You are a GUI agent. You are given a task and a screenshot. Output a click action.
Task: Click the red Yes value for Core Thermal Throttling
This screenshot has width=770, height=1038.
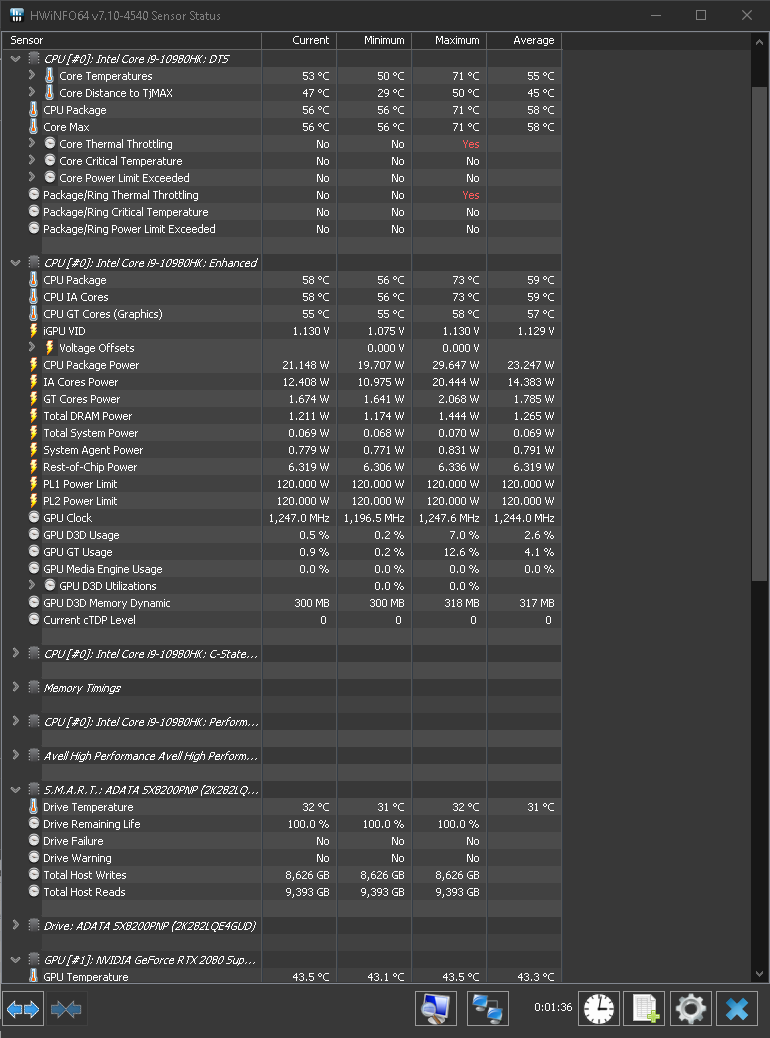click(471, 144)
